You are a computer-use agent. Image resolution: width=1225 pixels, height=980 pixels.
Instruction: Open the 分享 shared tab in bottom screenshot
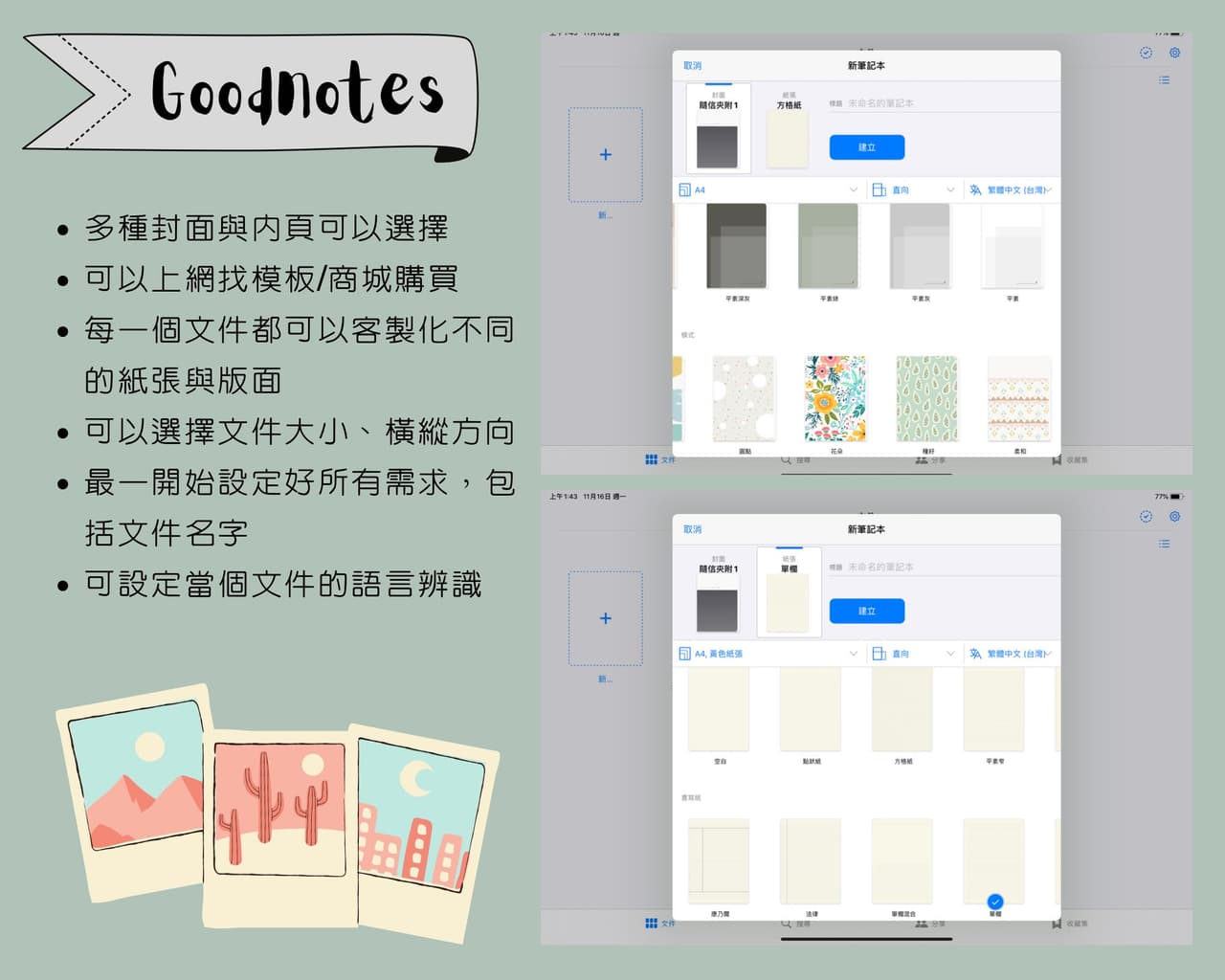pyautogui.click(x=930, y=924)
